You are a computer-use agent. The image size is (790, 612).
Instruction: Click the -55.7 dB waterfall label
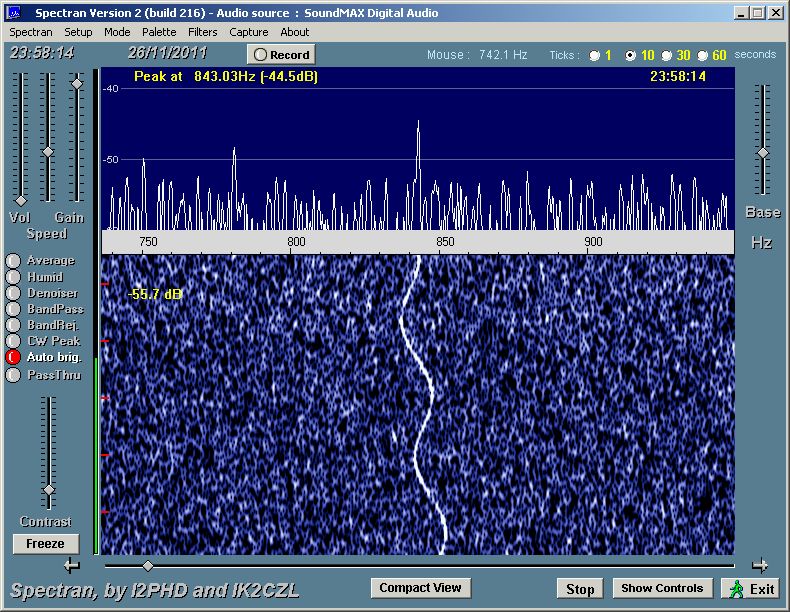pyautogui.click(x=155, y=294)
